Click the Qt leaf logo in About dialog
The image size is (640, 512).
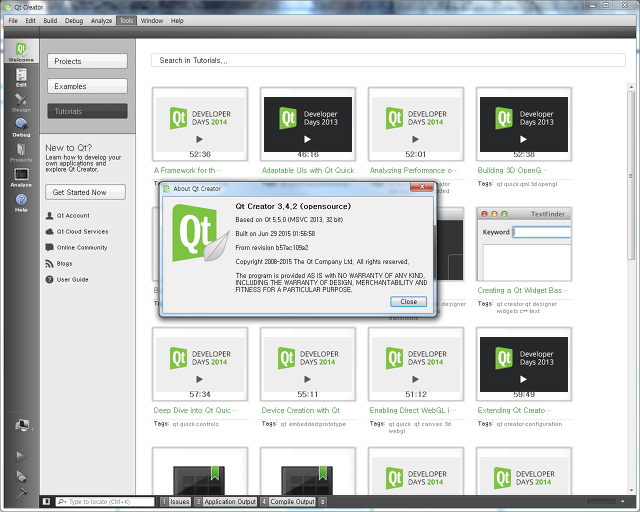tap(200, 233)
